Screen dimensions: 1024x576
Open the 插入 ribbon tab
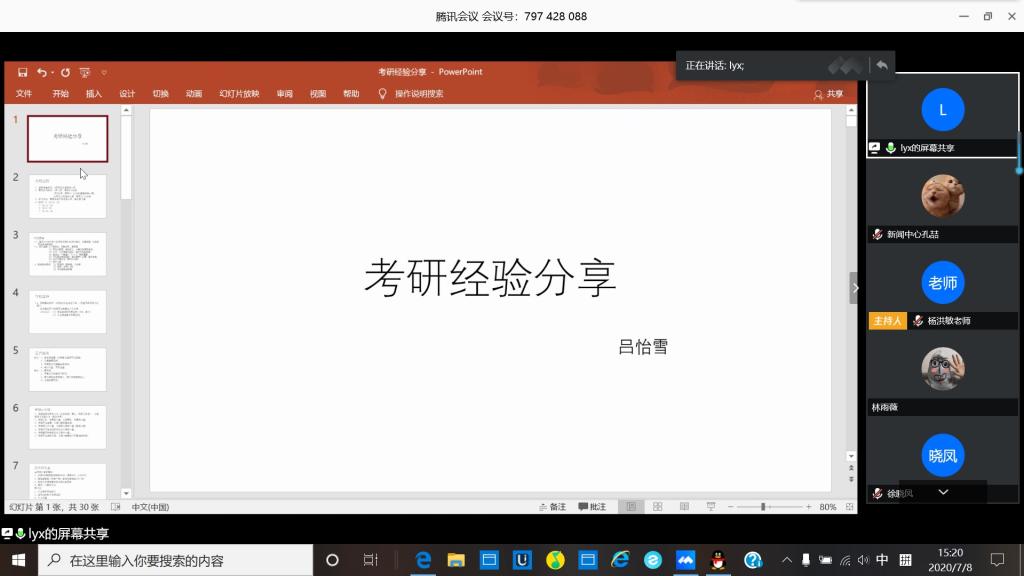pos(94,94)
